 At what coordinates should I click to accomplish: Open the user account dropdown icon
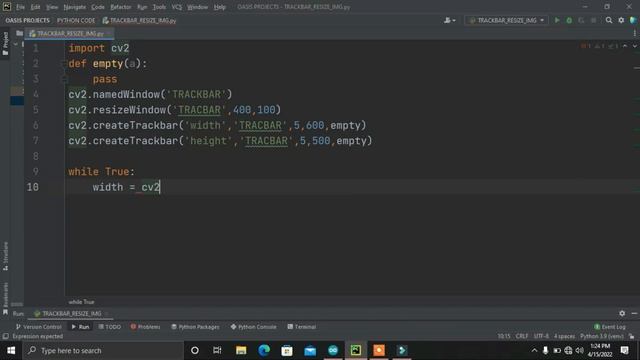(450, 20)
